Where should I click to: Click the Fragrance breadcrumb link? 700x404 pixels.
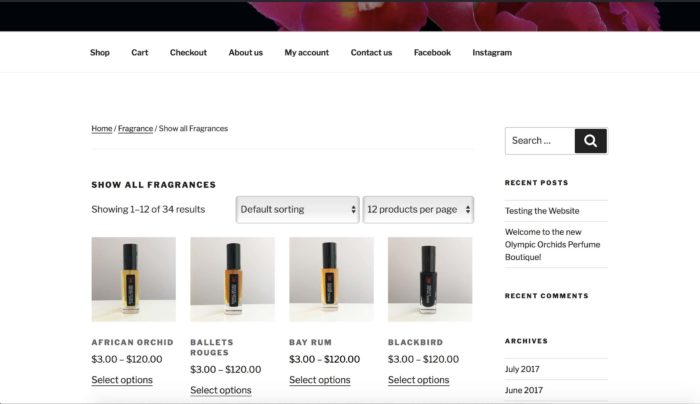135,129
